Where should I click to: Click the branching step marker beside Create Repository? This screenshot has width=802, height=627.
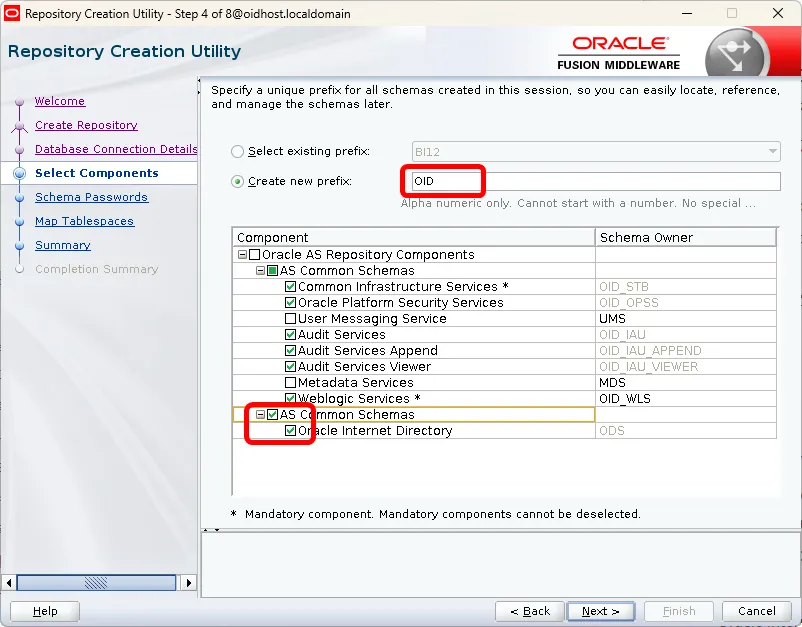[19, 126]
